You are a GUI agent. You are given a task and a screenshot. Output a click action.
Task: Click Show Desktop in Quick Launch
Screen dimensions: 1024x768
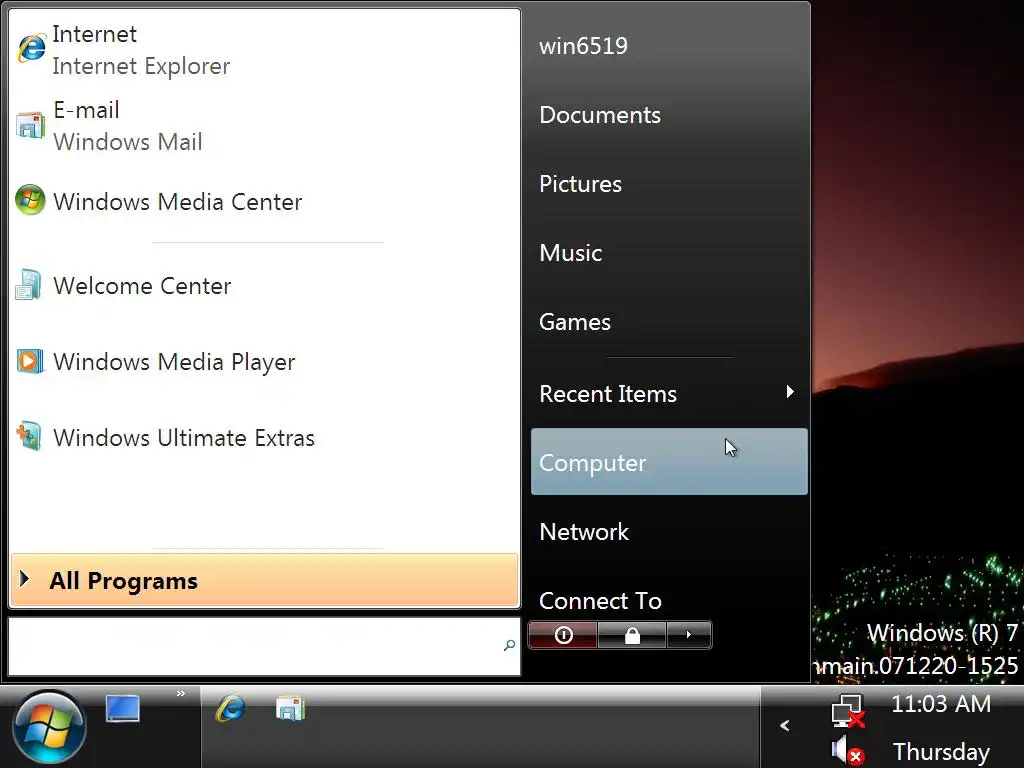coord(123,709)
